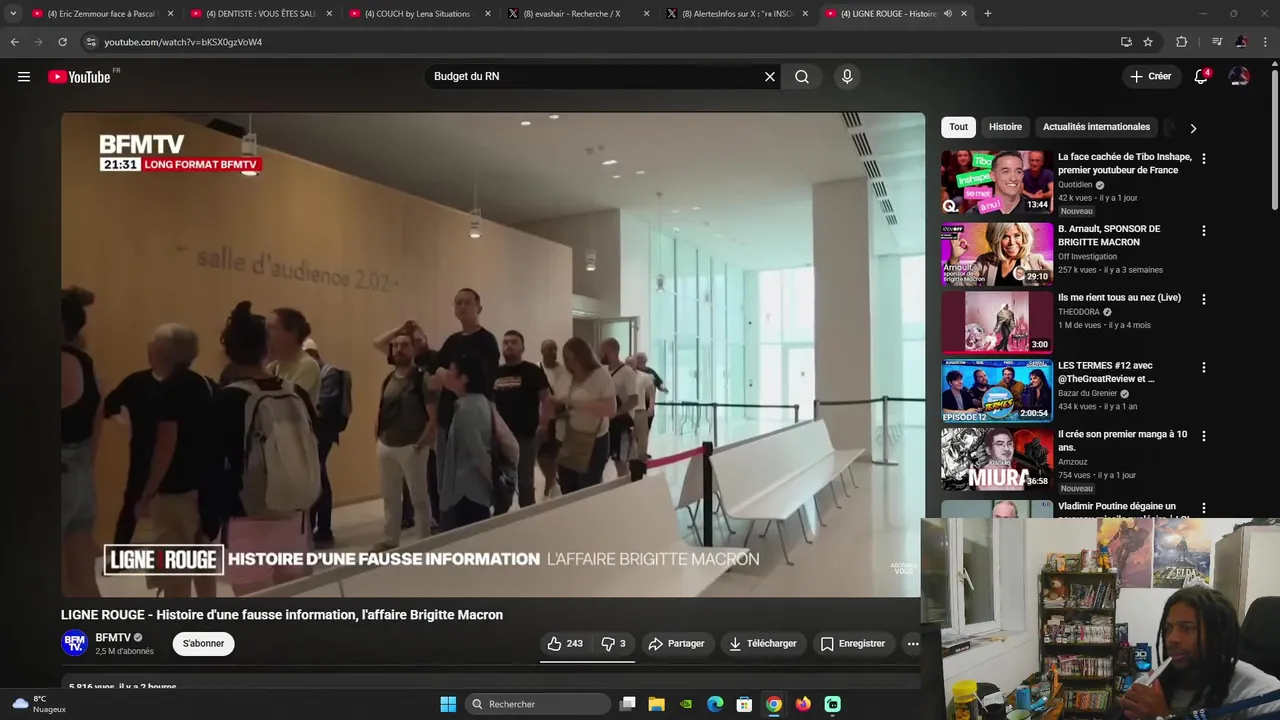Open Brigitte Macron sponsor video thumbnail

pos(997,254)
